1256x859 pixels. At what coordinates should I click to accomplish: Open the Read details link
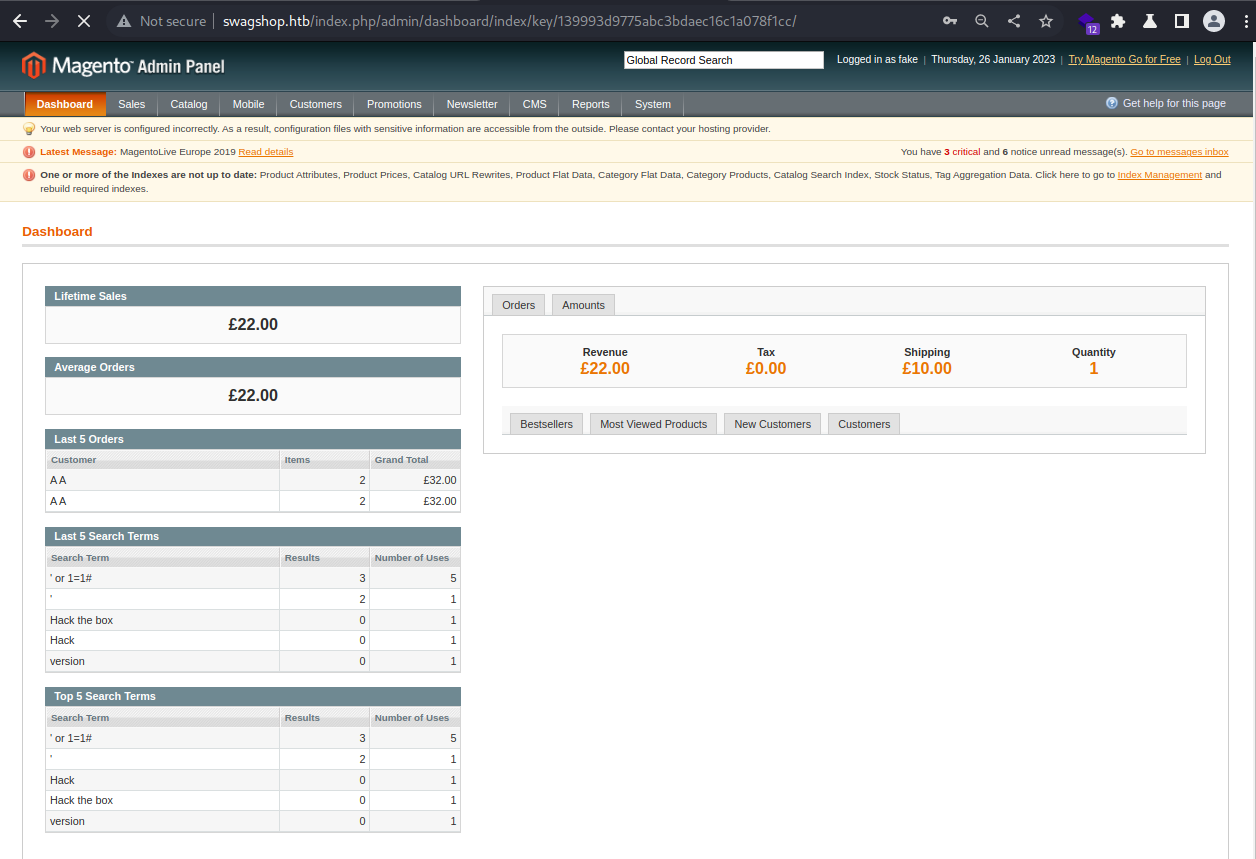tap(266, 152)
